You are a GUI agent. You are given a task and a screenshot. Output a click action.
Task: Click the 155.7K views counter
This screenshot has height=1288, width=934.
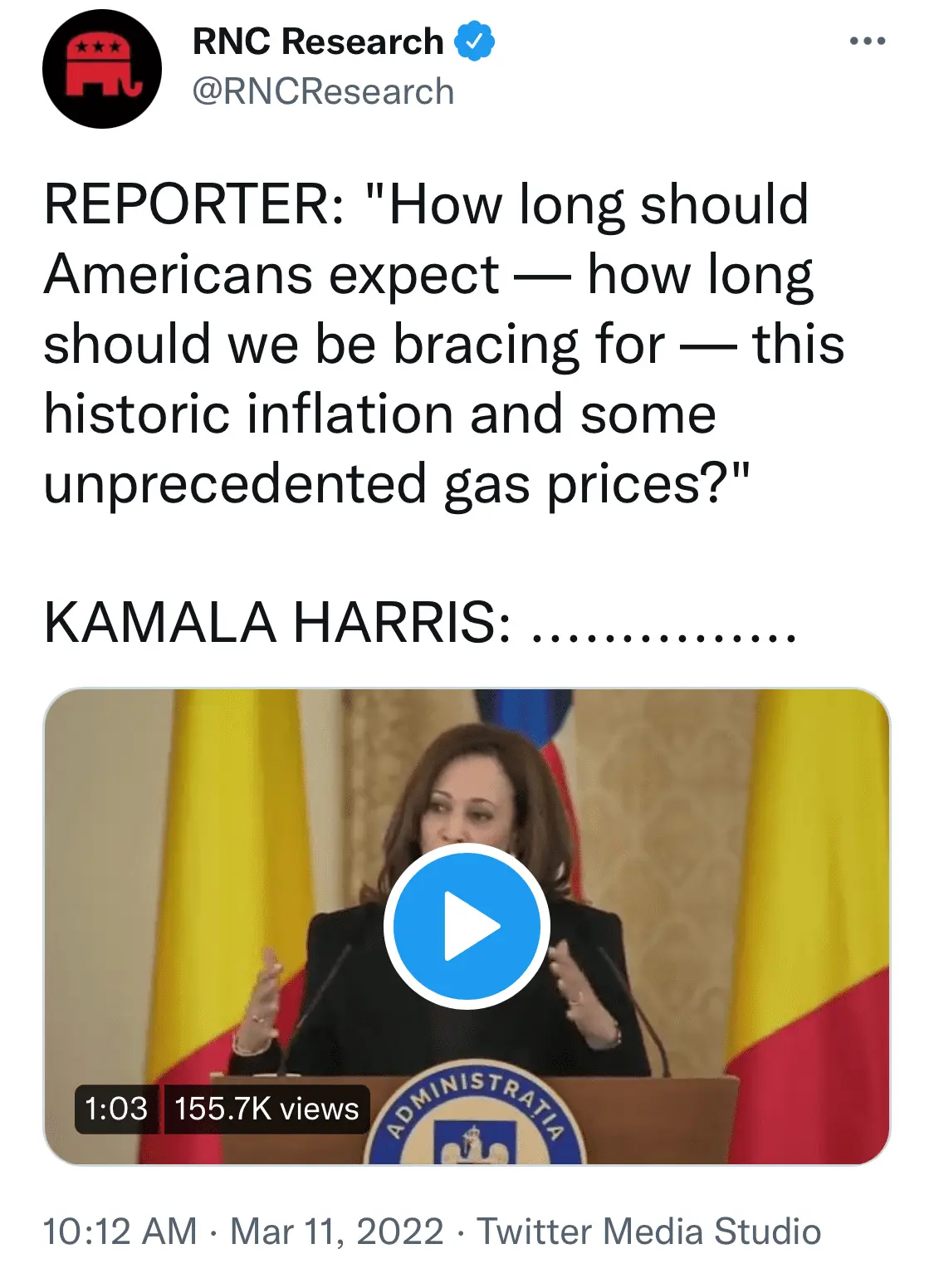click(267, 1109)
